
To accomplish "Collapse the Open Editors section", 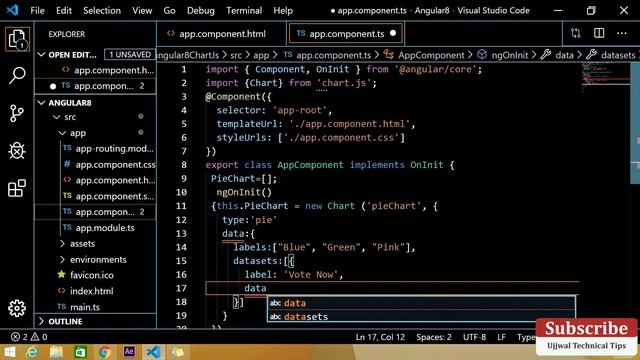I will 41,55.
